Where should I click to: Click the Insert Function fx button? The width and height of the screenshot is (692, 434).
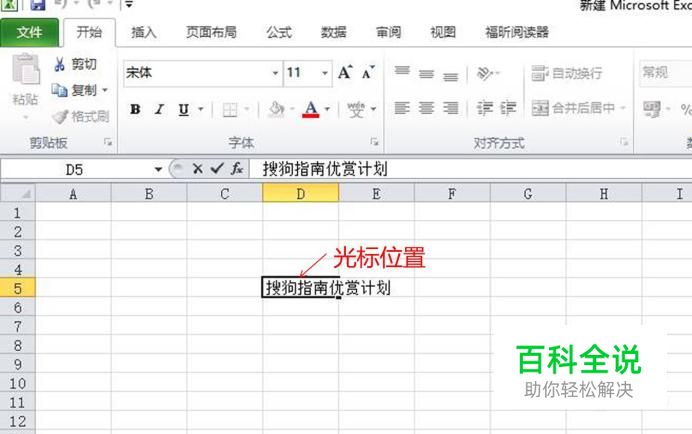(237, 169)
